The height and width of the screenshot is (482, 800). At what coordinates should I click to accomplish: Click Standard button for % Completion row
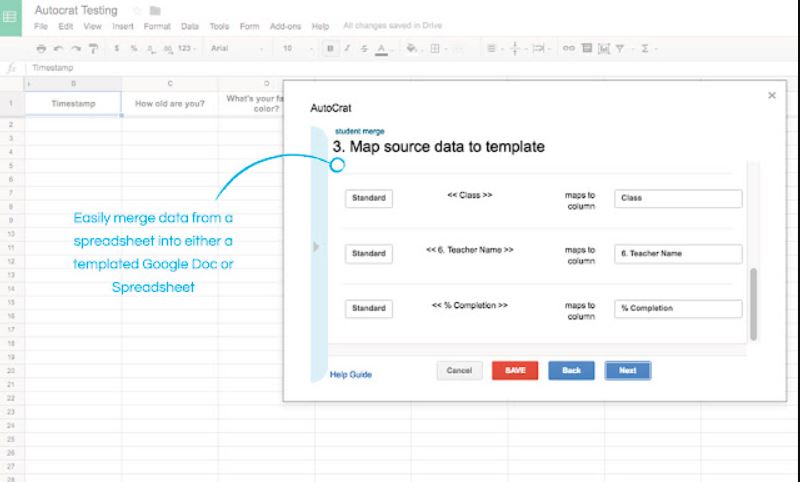pos(369,309)
